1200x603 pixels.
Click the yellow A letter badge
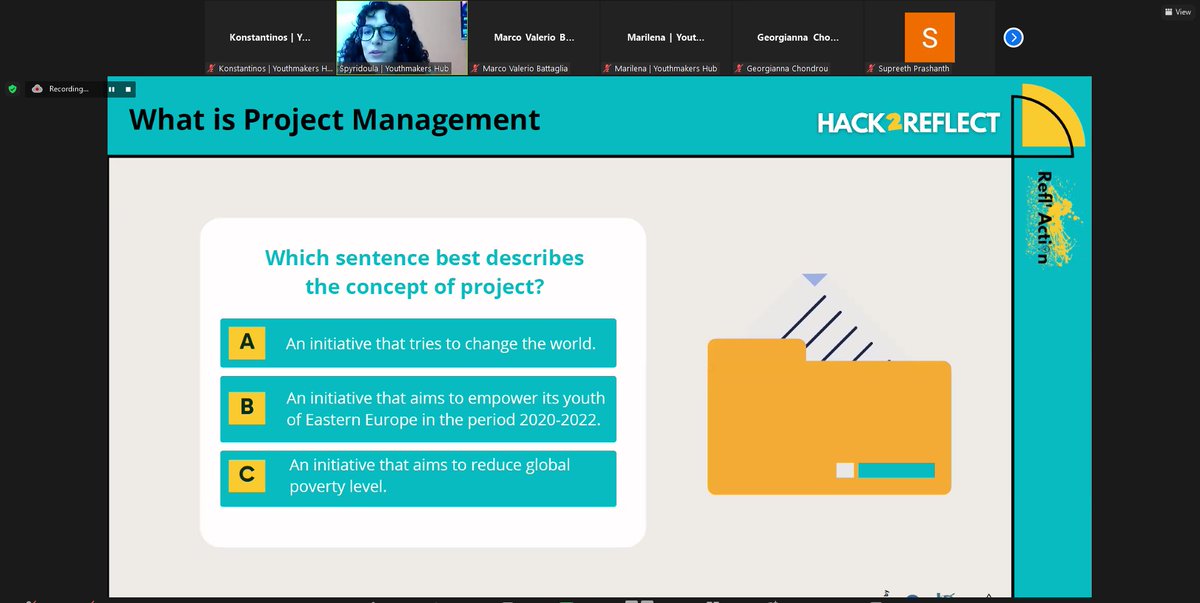247,343
